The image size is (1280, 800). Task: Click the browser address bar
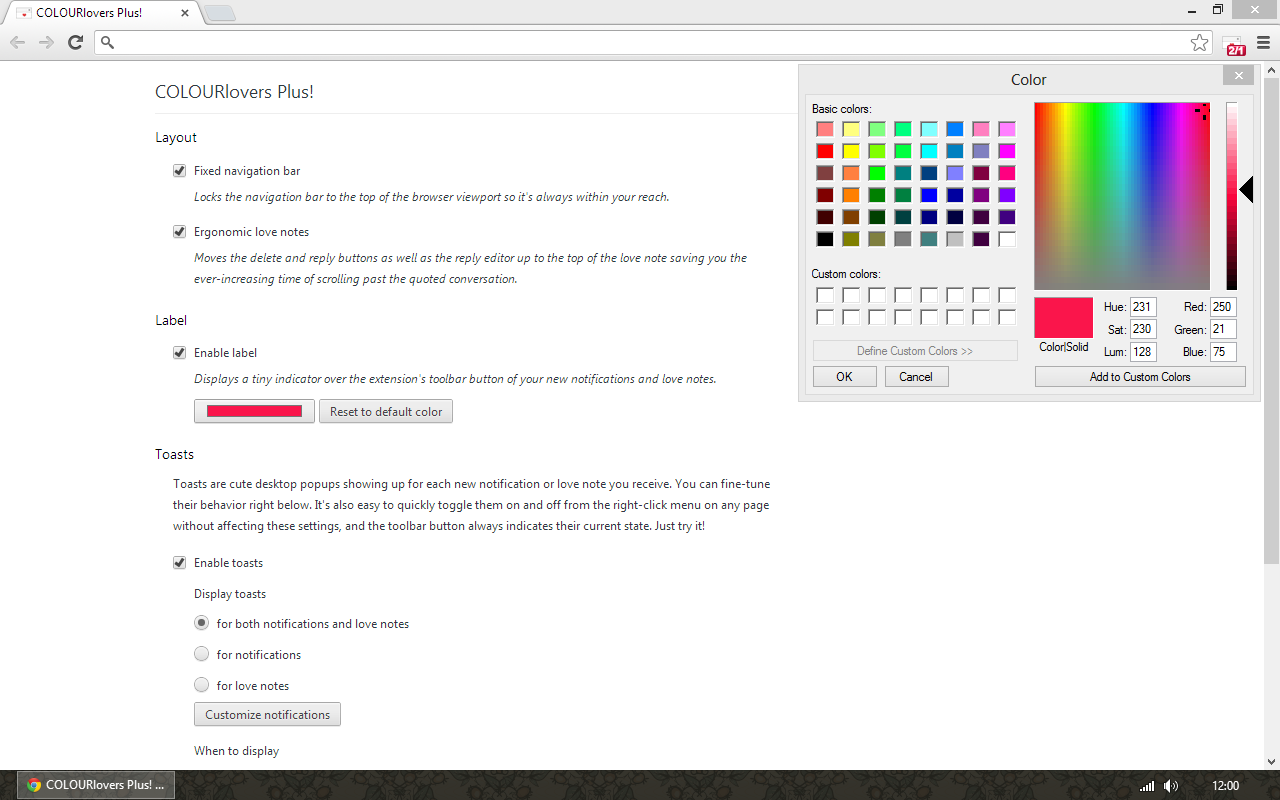[655, 42]
